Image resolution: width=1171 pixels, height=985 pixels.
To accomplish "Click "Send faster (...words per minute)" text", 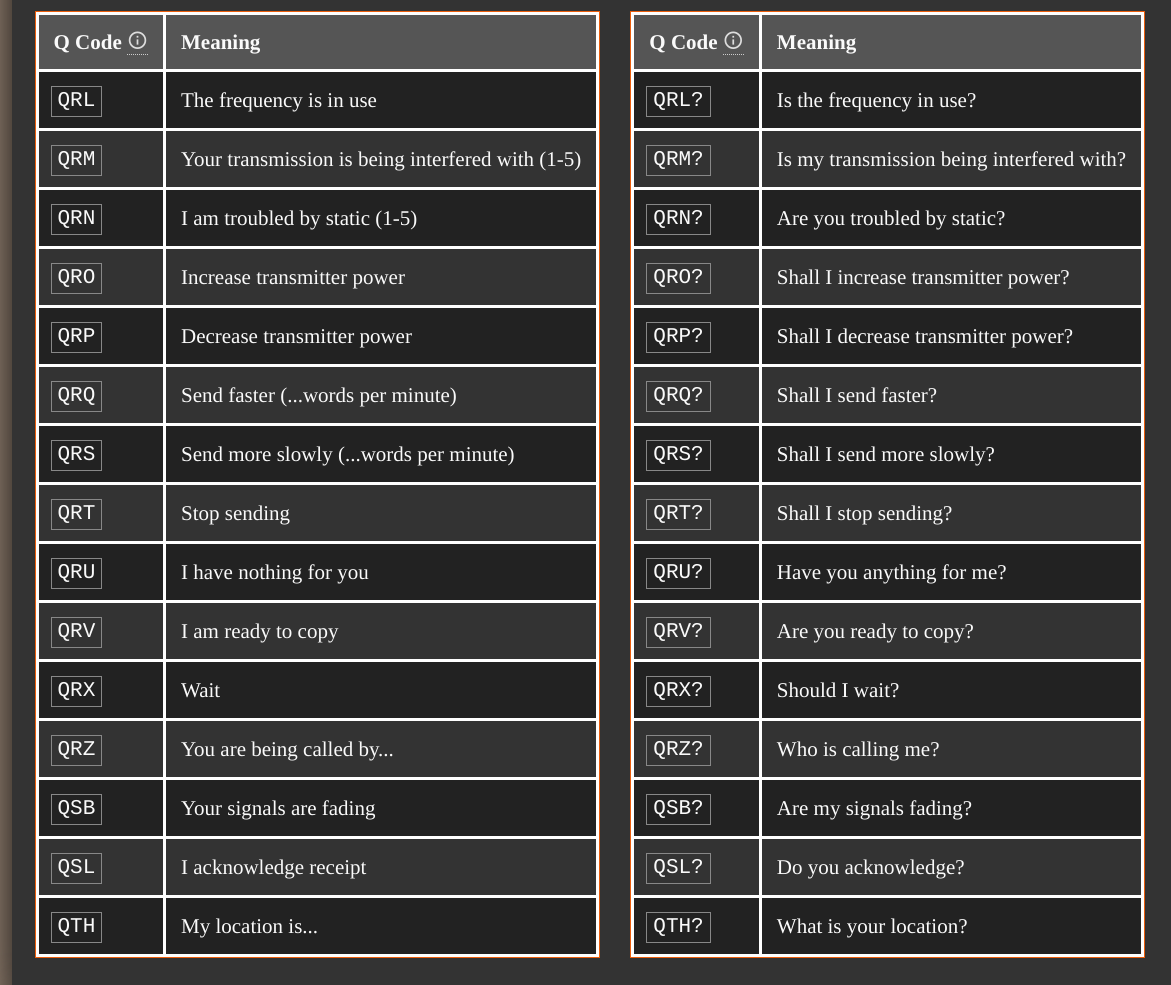I will (318, 395).
